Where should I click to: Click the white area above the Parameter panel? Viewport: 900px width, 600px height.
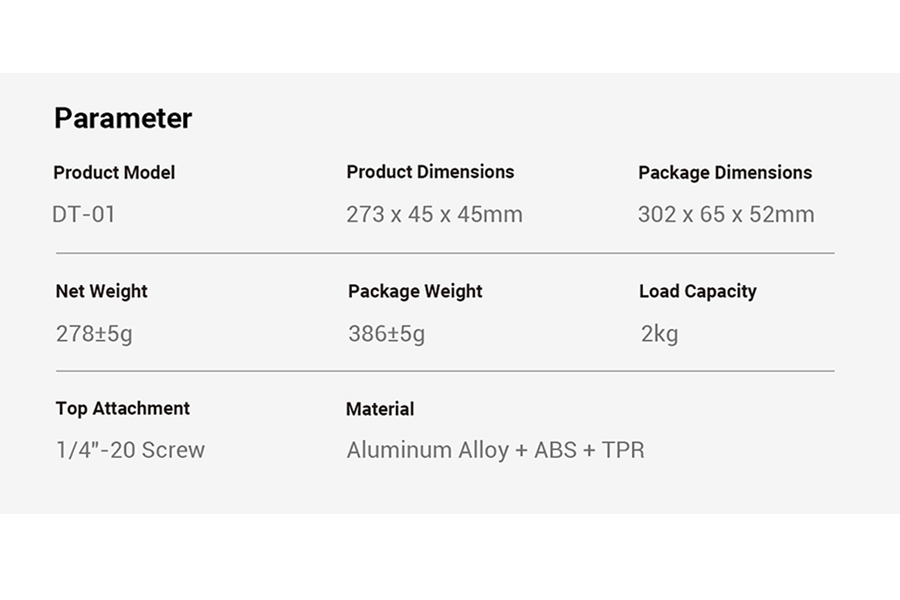[450, 36]
